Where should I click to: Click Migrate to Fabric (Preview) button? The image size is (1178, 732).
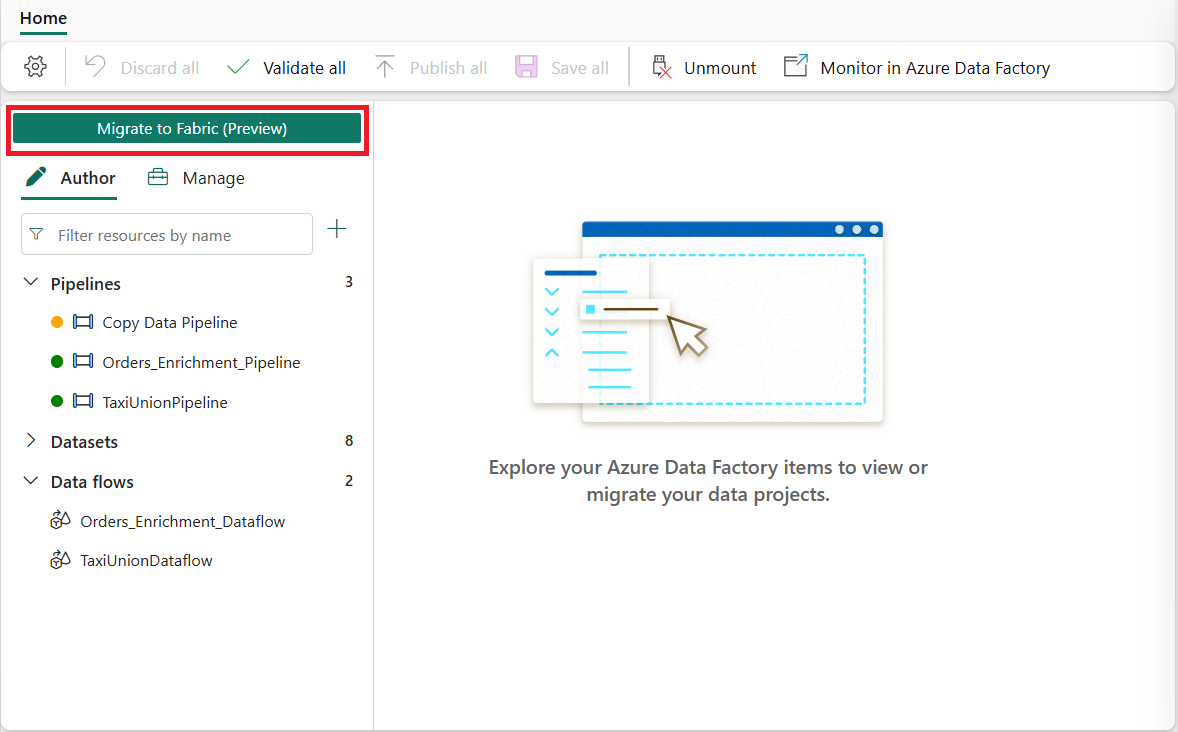187,129
